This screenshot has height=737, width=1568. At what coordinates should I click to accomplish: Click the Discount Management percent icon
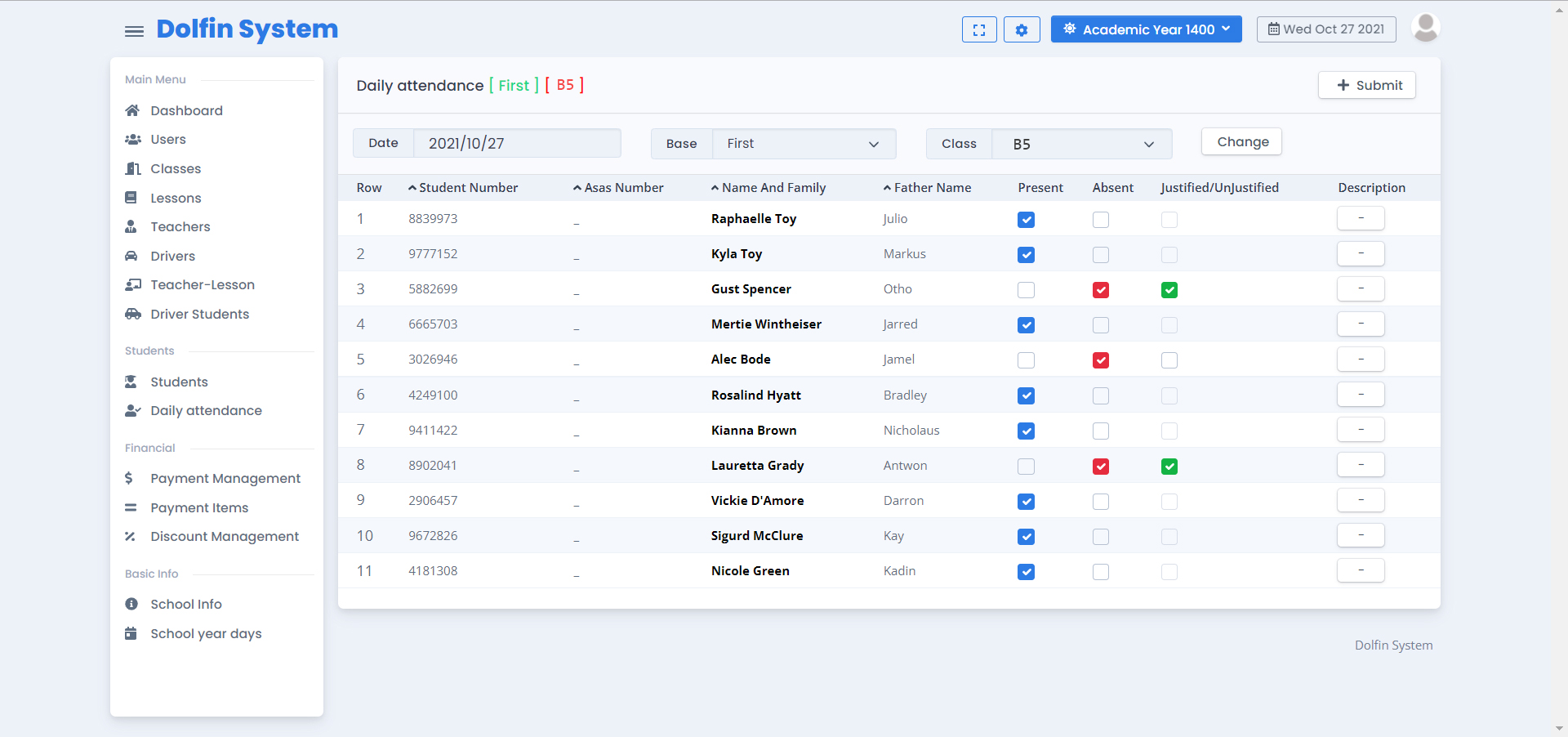coord(130,536)
